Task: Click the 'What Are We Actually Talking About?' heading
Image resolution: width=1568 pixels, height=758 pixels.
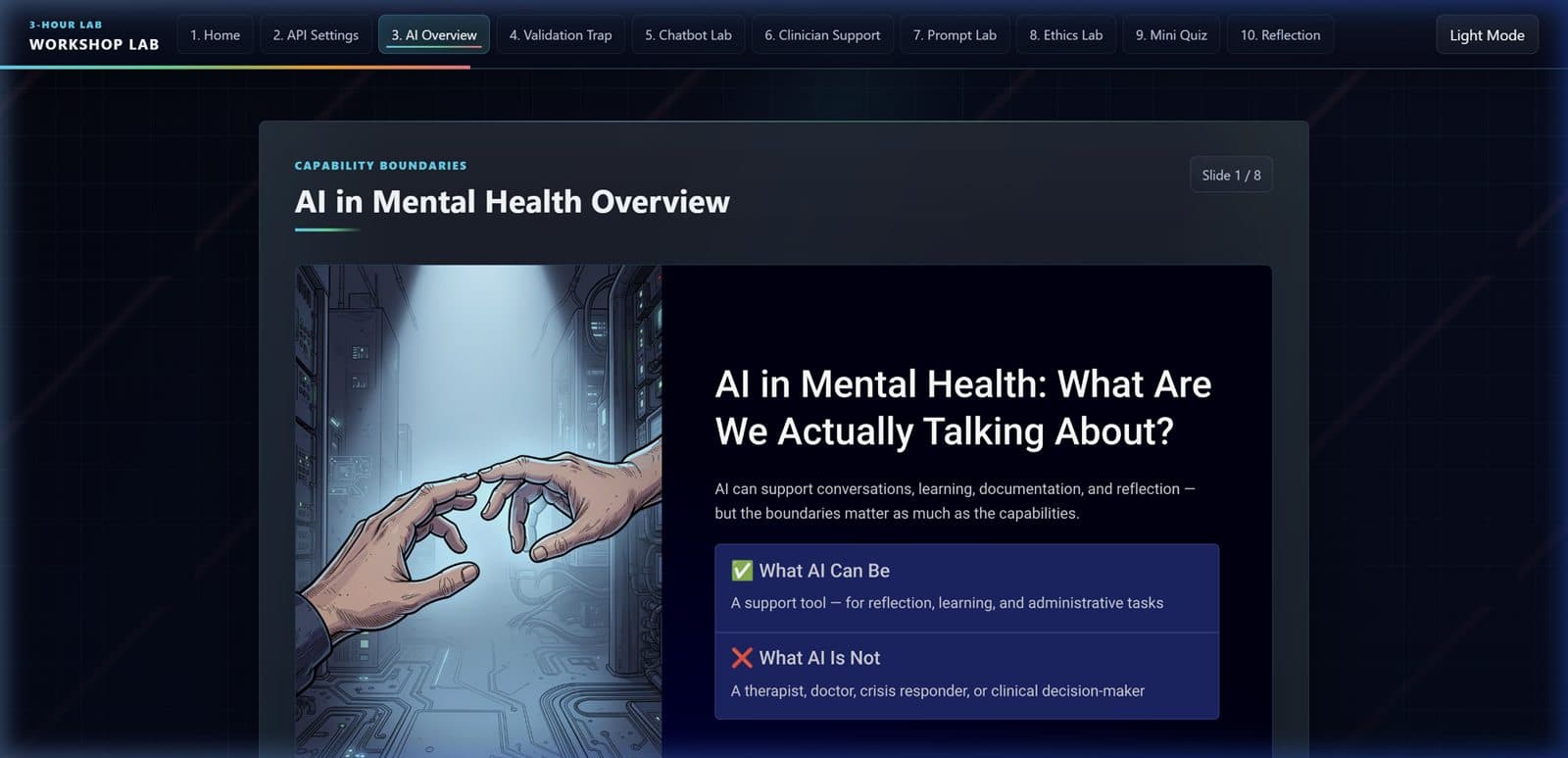Action: coord(963,407)
